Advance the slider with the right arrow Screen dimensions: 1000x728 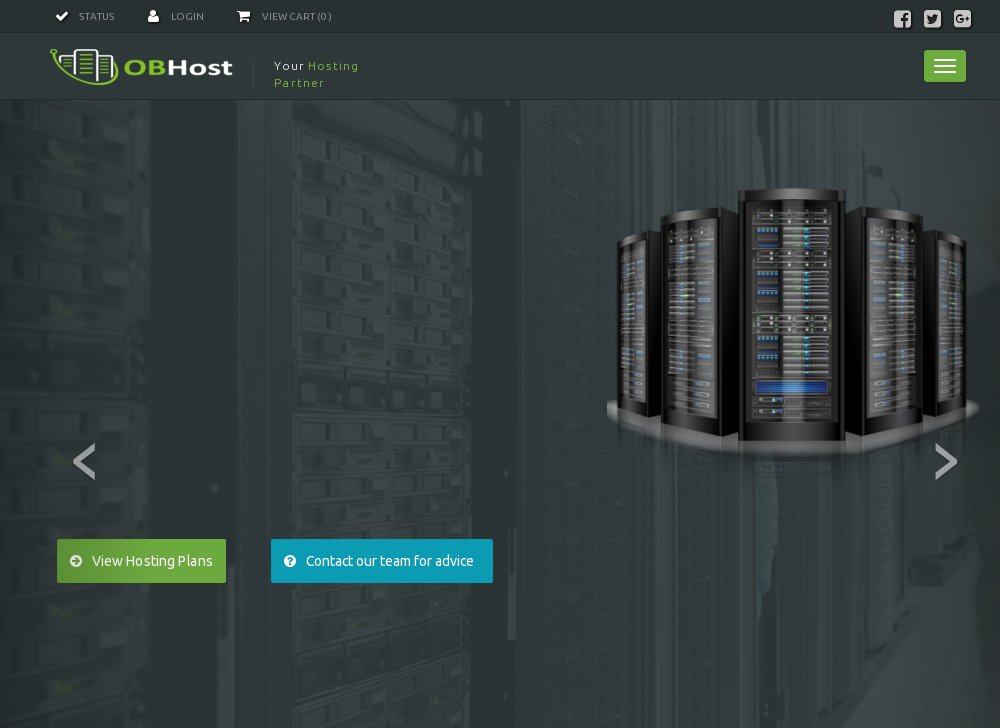click(x=945, y=461)
